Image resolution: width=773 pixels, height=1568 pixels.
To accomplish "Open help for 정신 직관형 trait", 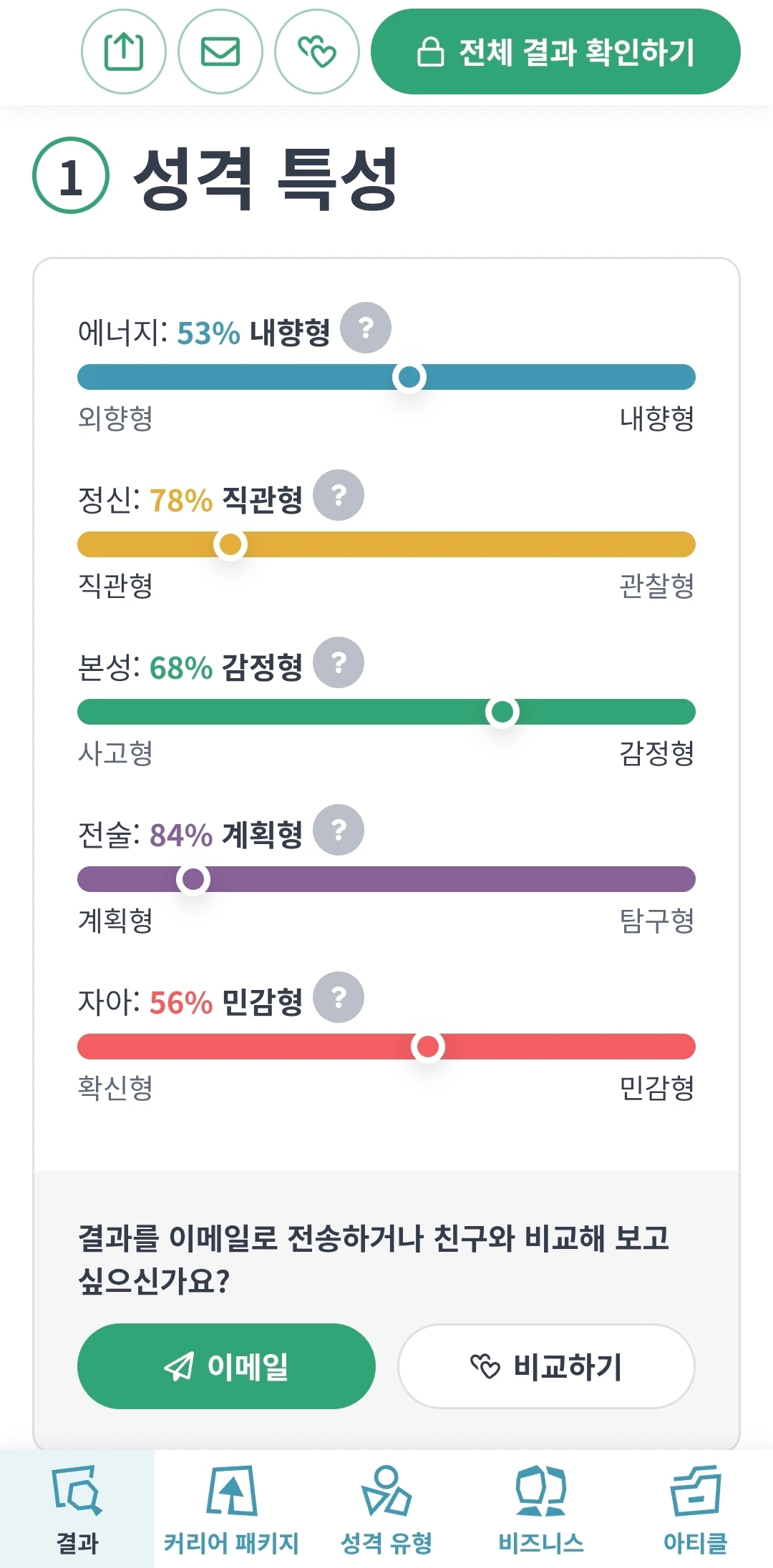I will click(x=339, y=495).
